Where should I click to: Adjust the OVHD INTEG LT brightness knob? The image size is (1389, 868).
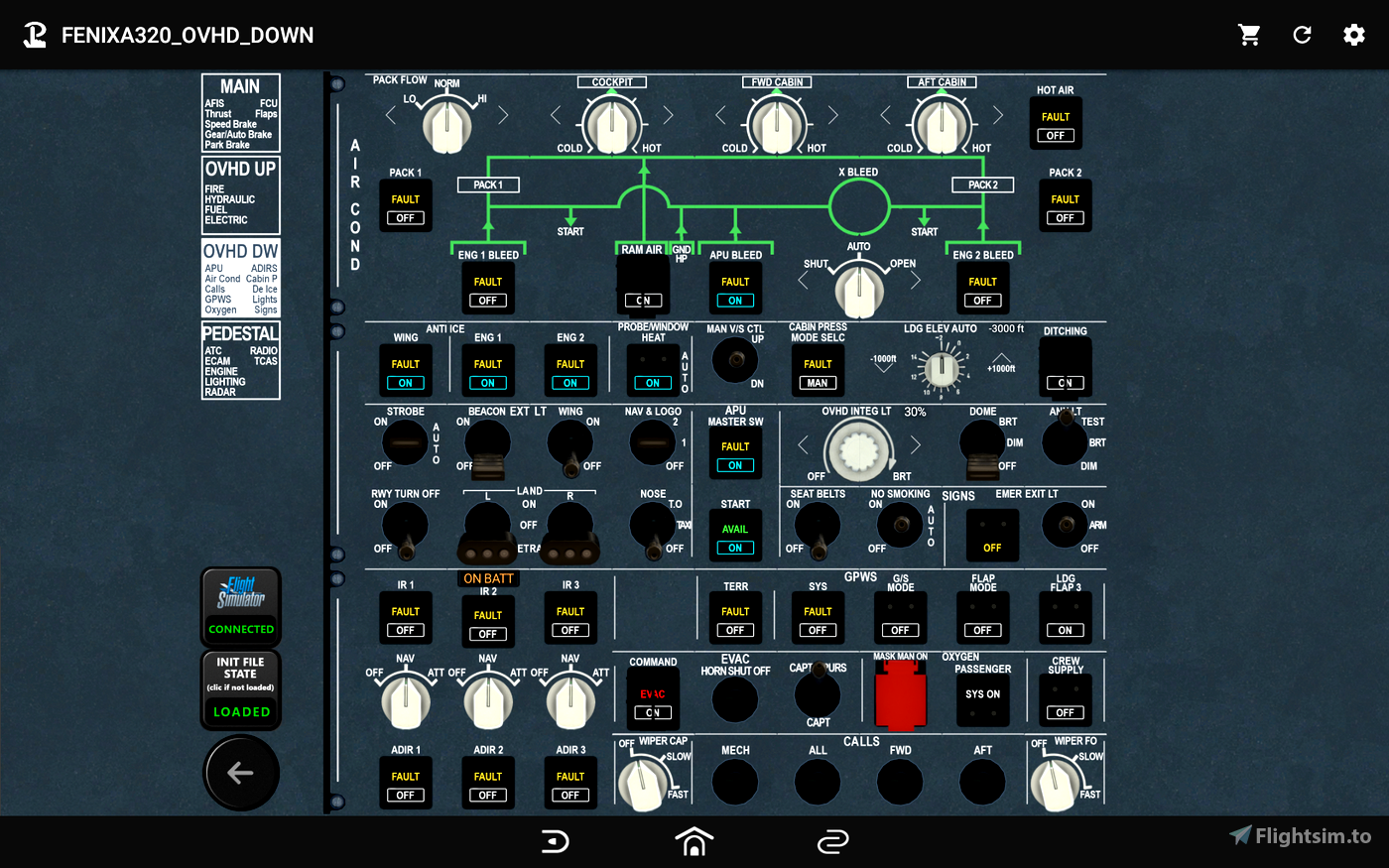click(x=857, y=450)
